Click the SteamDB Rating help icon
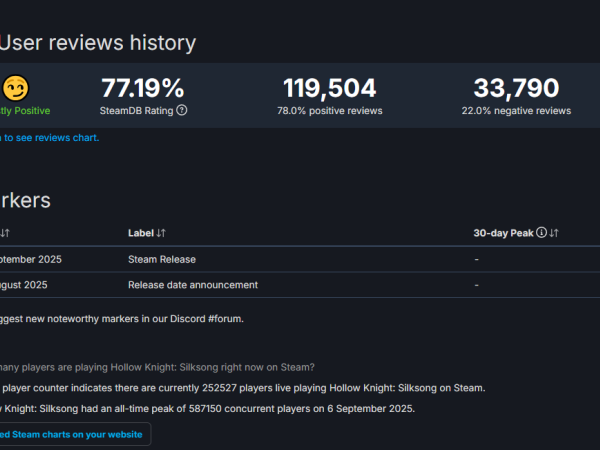The image size is (600, 450). (182, 110)
